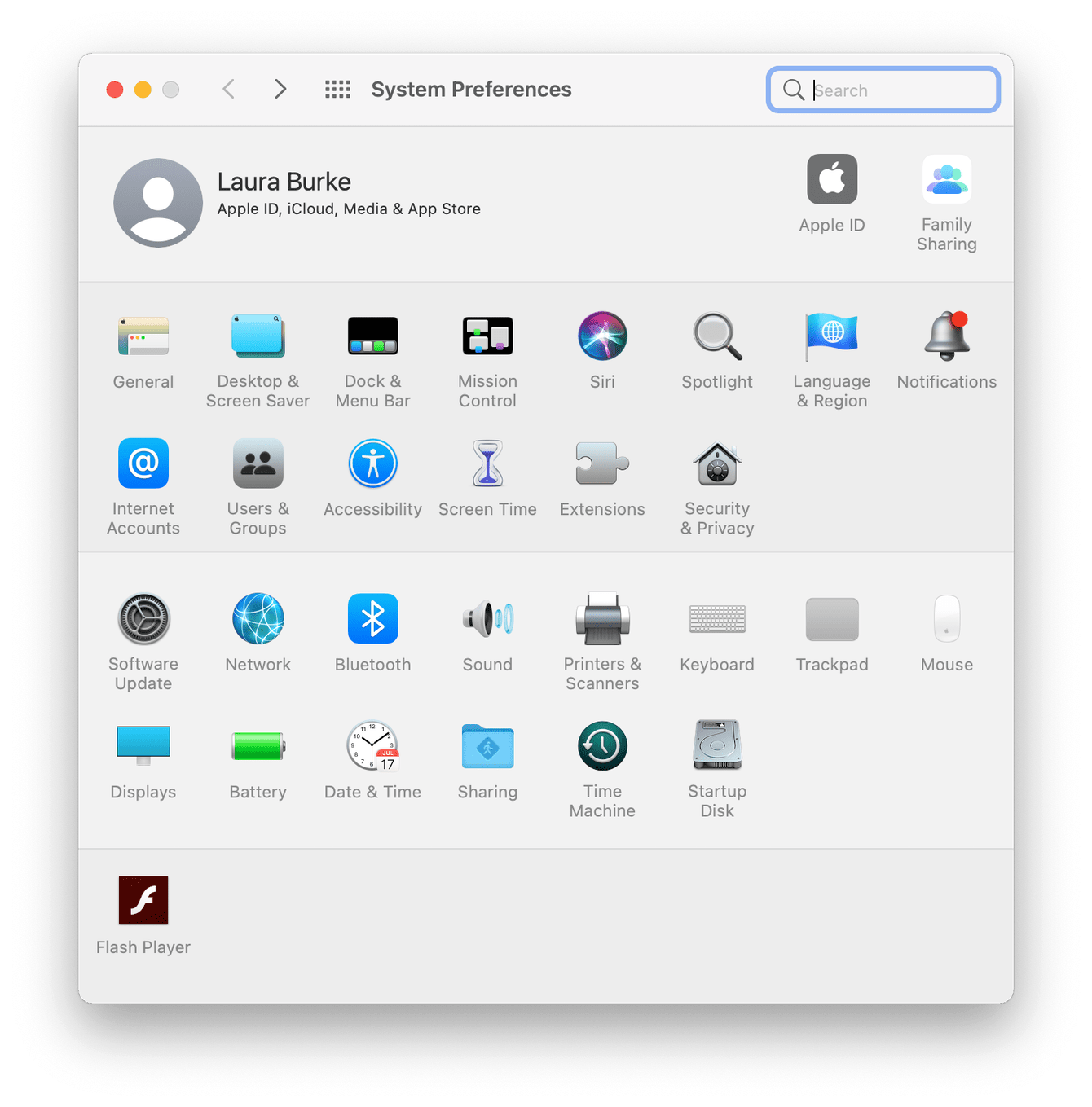
Task: Open Language & Region settings
Action: click(832, 336)
